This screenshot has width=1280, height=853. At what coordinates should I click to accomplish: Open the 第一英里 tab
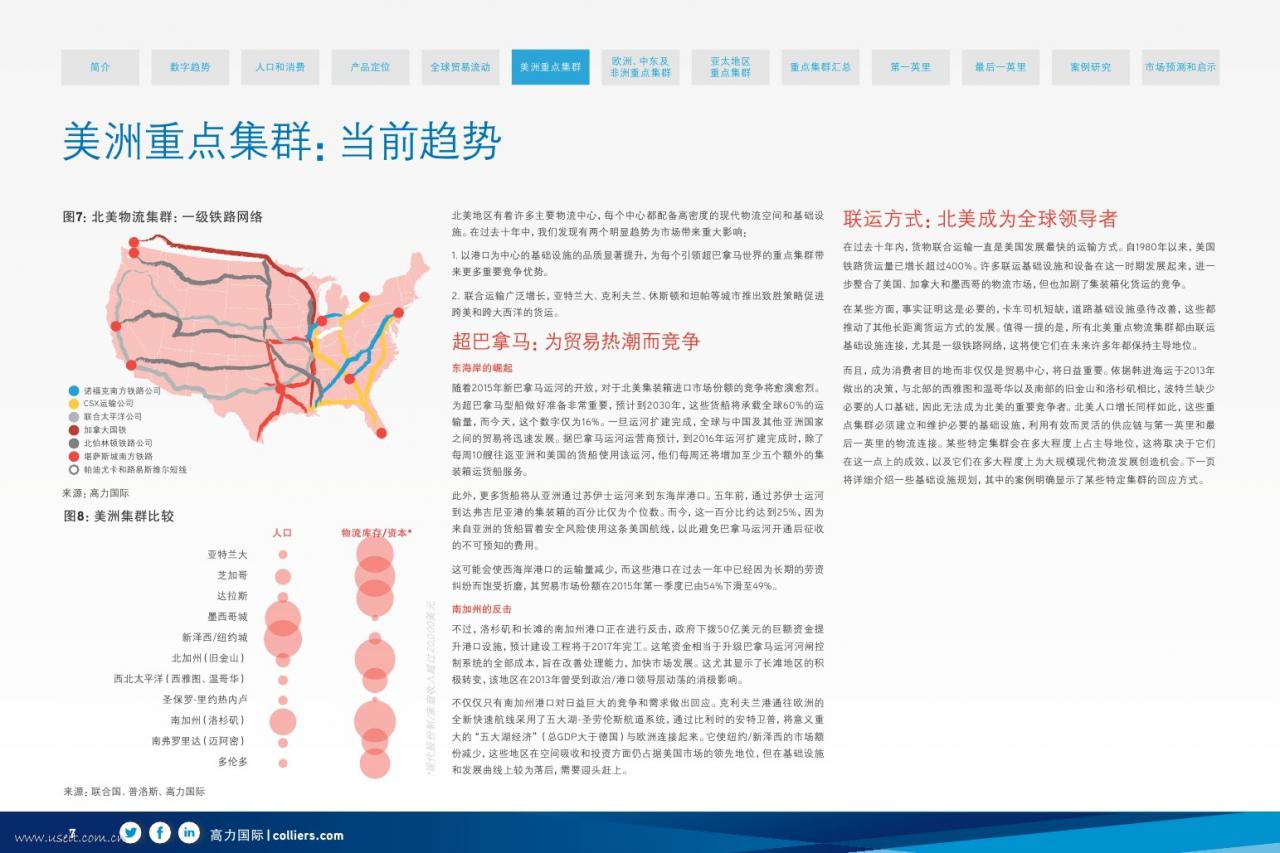[910, 67]
